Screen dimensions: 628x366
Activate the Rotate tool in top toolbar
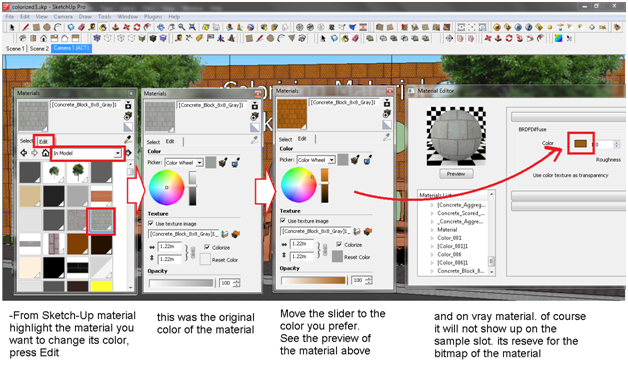[x=137, y=27]
